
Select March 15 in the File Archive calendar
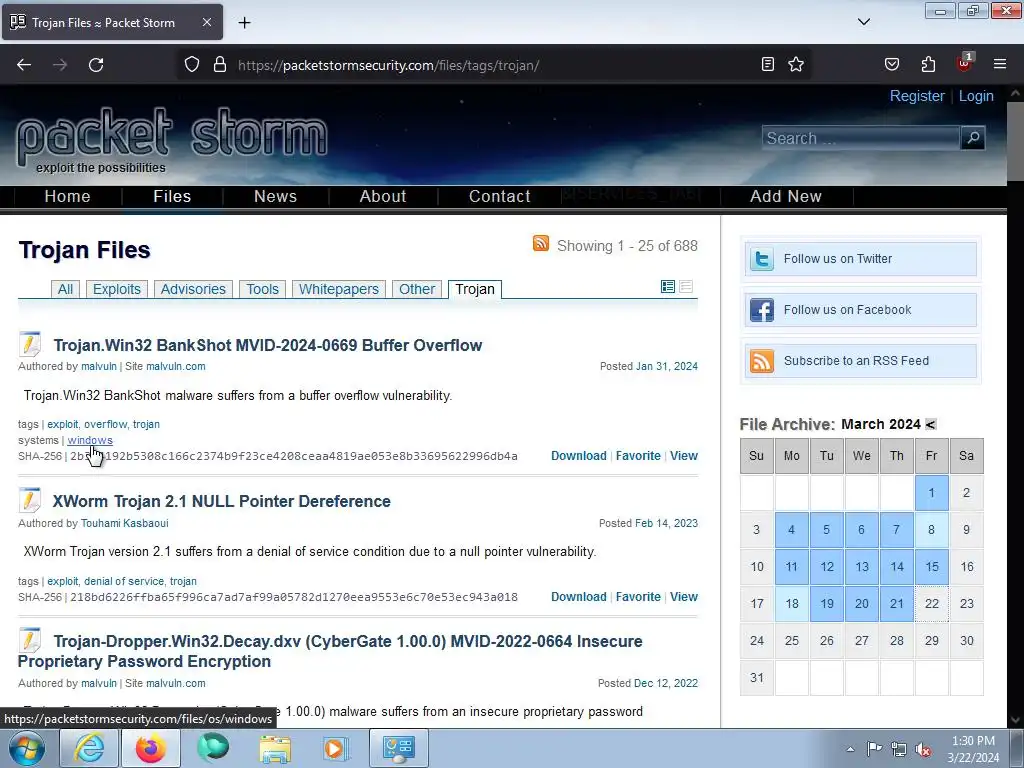coord(931,566)
